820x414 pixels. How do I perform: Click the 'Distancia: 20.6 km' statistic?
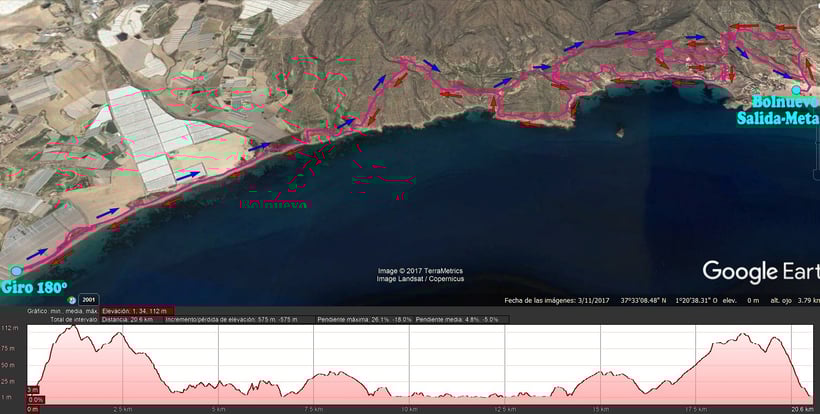pyautogui.click(x=127, y=319)
